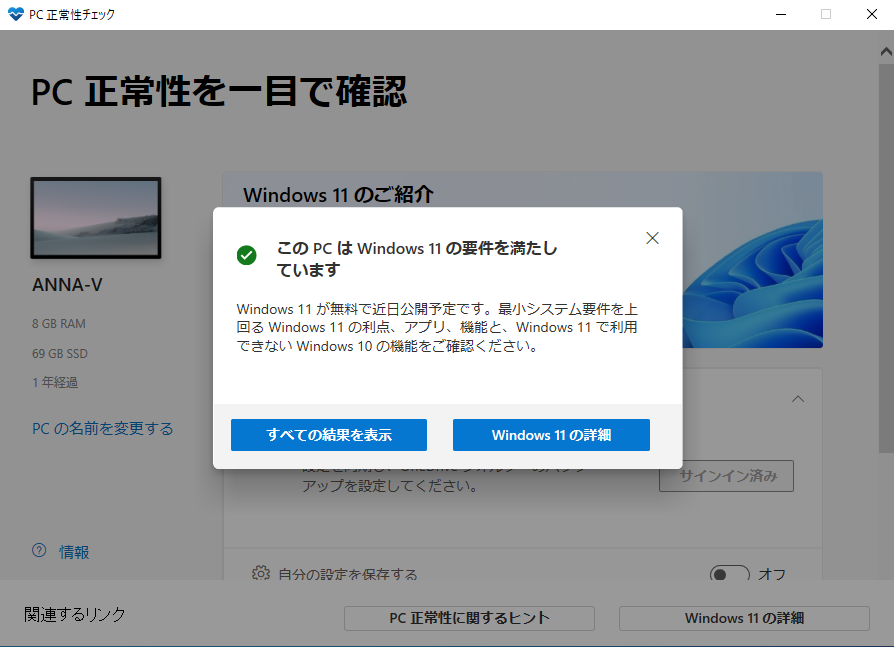Click the サインイン済み button

click(x=726, y=476)
